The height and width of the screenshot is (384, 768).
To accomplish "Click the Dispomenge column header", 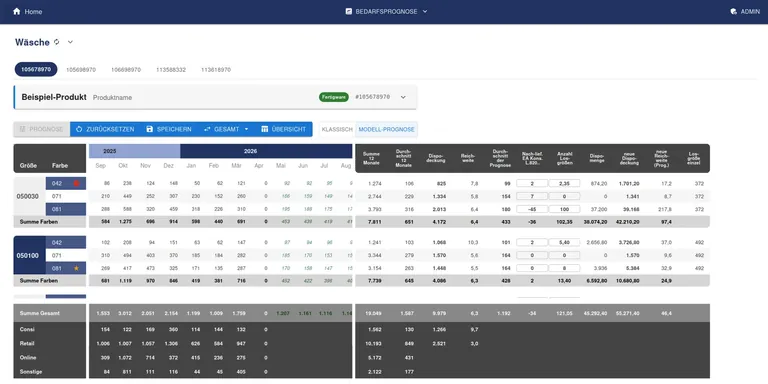I will (596, 158).
